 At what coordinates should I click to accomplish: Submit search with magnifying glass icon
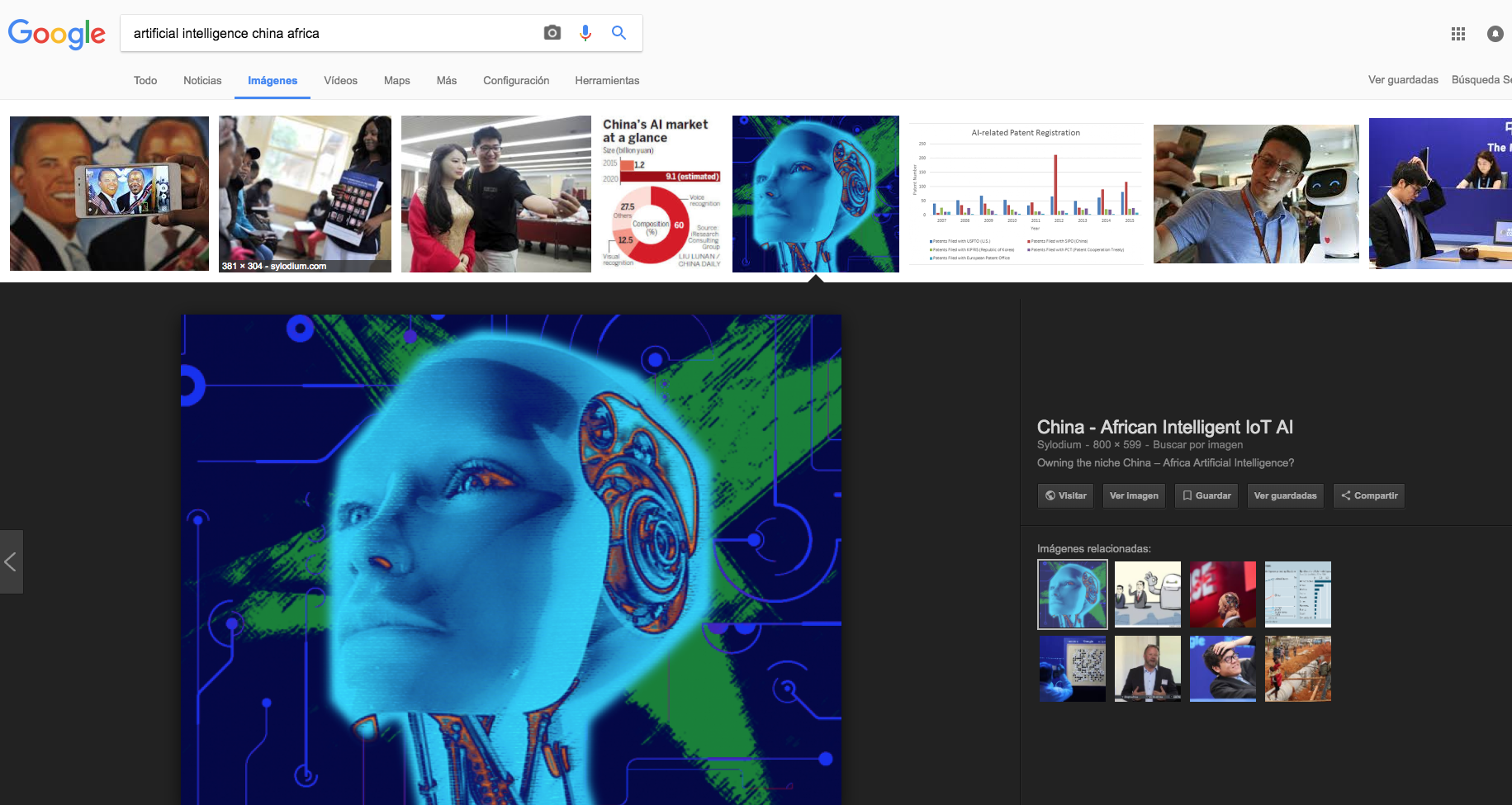[x=619, y=33]
